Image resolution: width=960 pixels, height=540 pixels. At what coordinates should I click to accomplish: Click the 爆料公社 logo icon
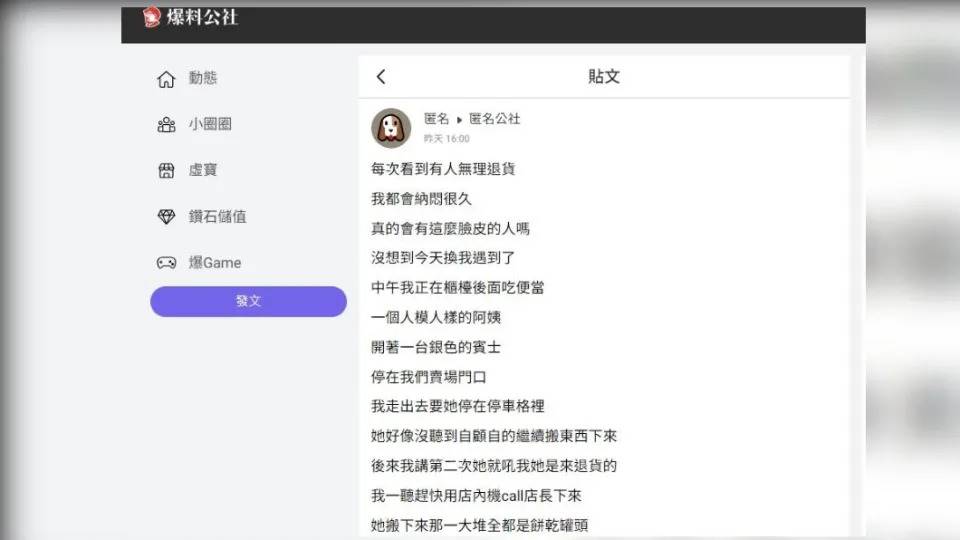(x=151, y=17)
